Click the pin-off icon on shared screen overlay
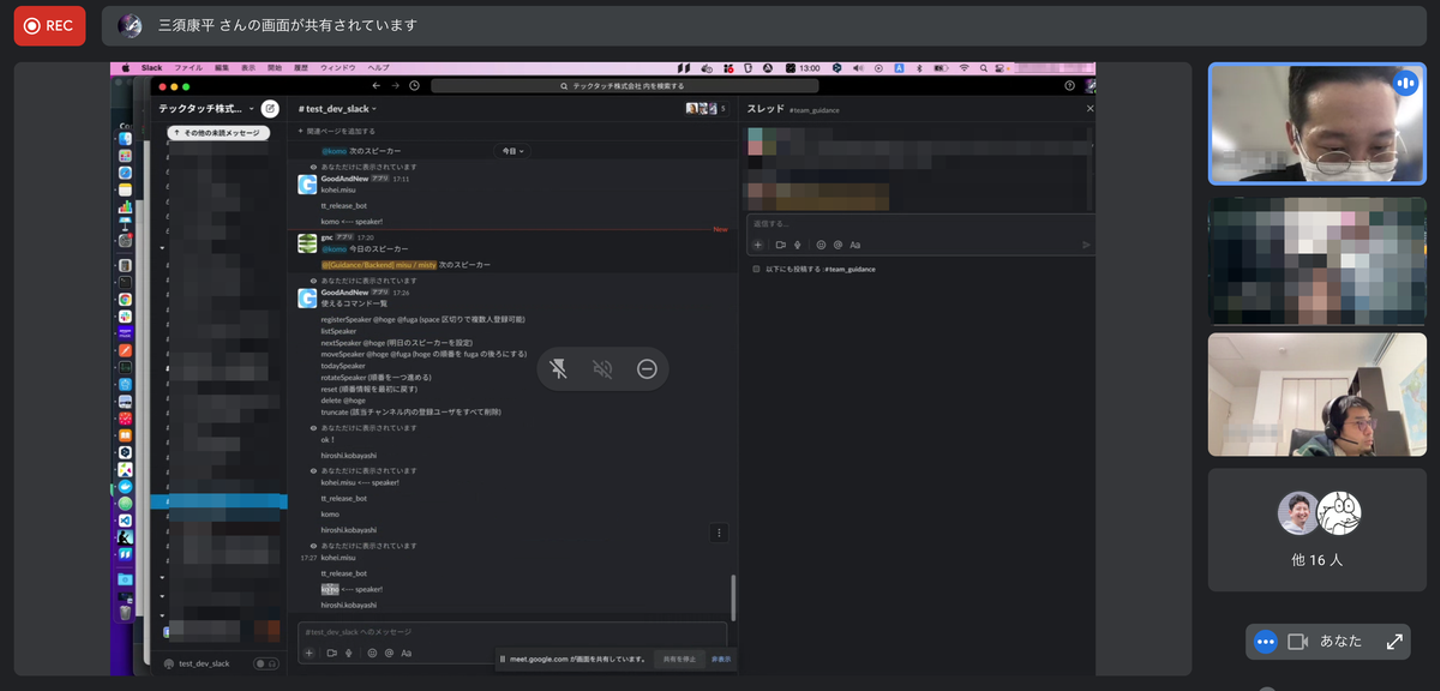1440x691 pixels. (559, 369)
